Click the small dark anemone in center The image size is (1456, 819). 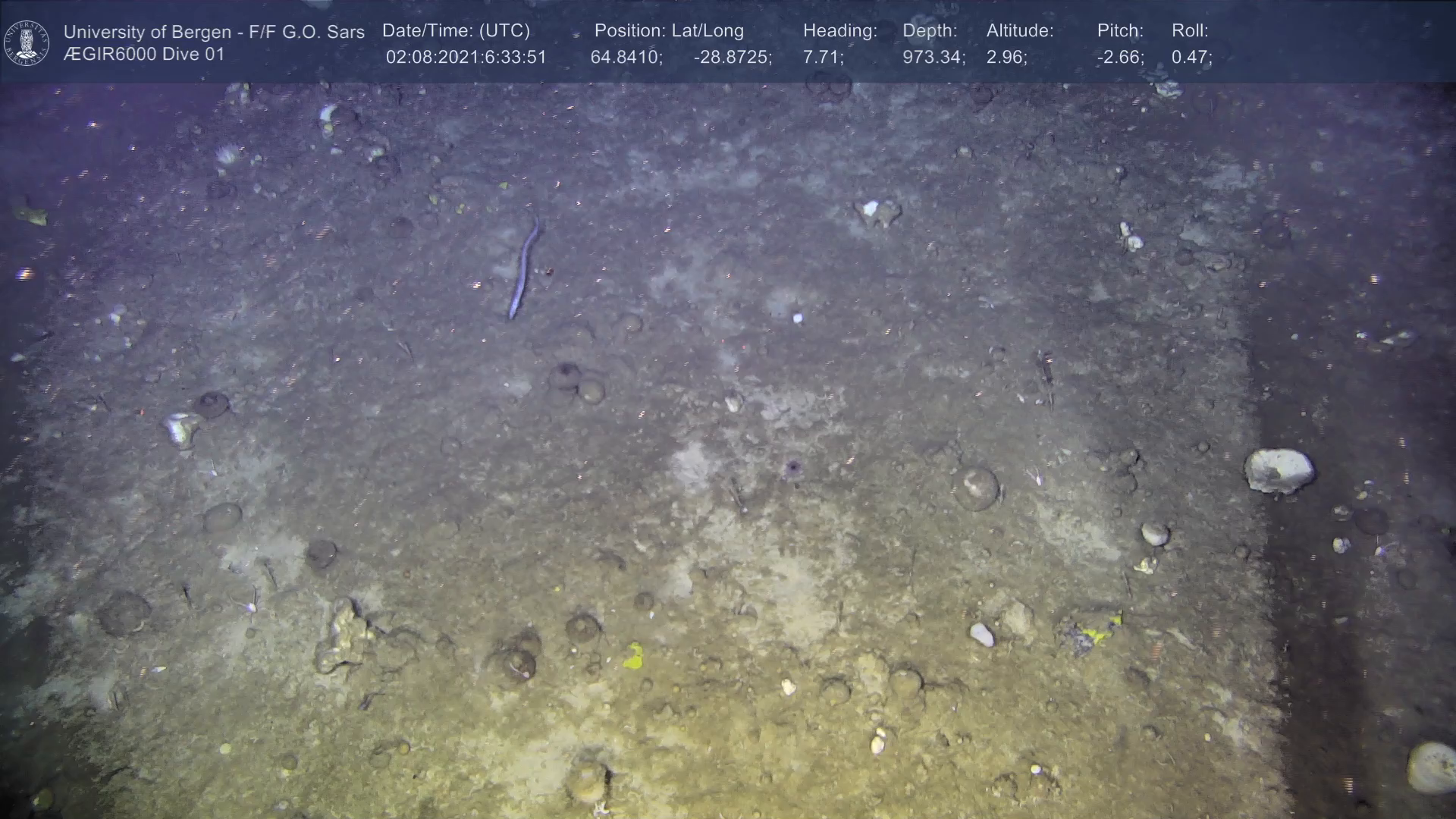pyautogui.click(x=792, y=466)
